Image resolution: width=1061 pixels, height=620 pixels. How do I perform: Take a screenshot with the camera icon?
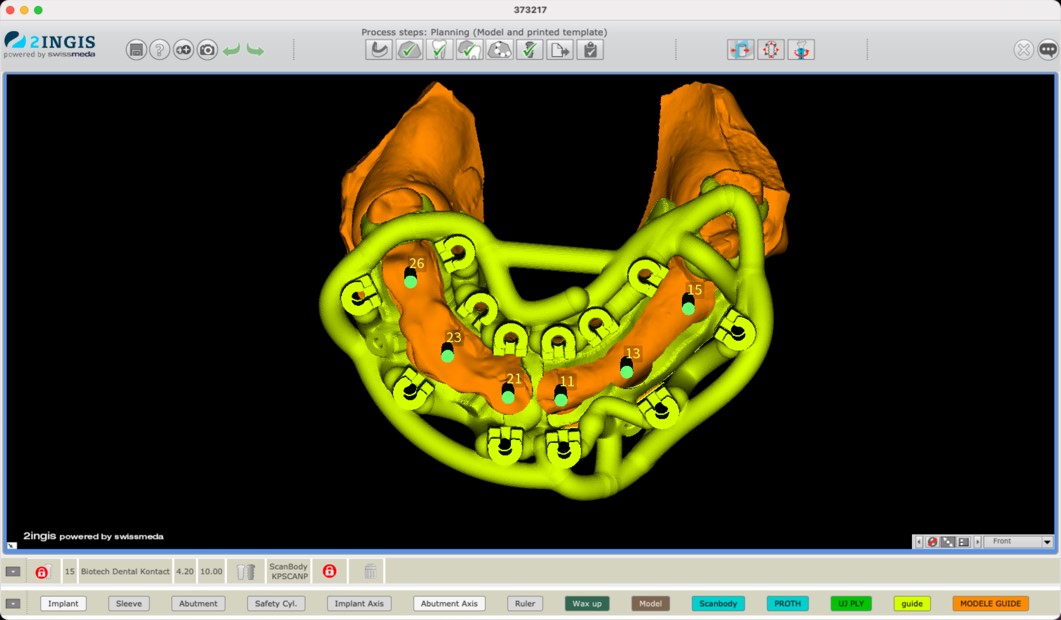[x=207, y=49]
